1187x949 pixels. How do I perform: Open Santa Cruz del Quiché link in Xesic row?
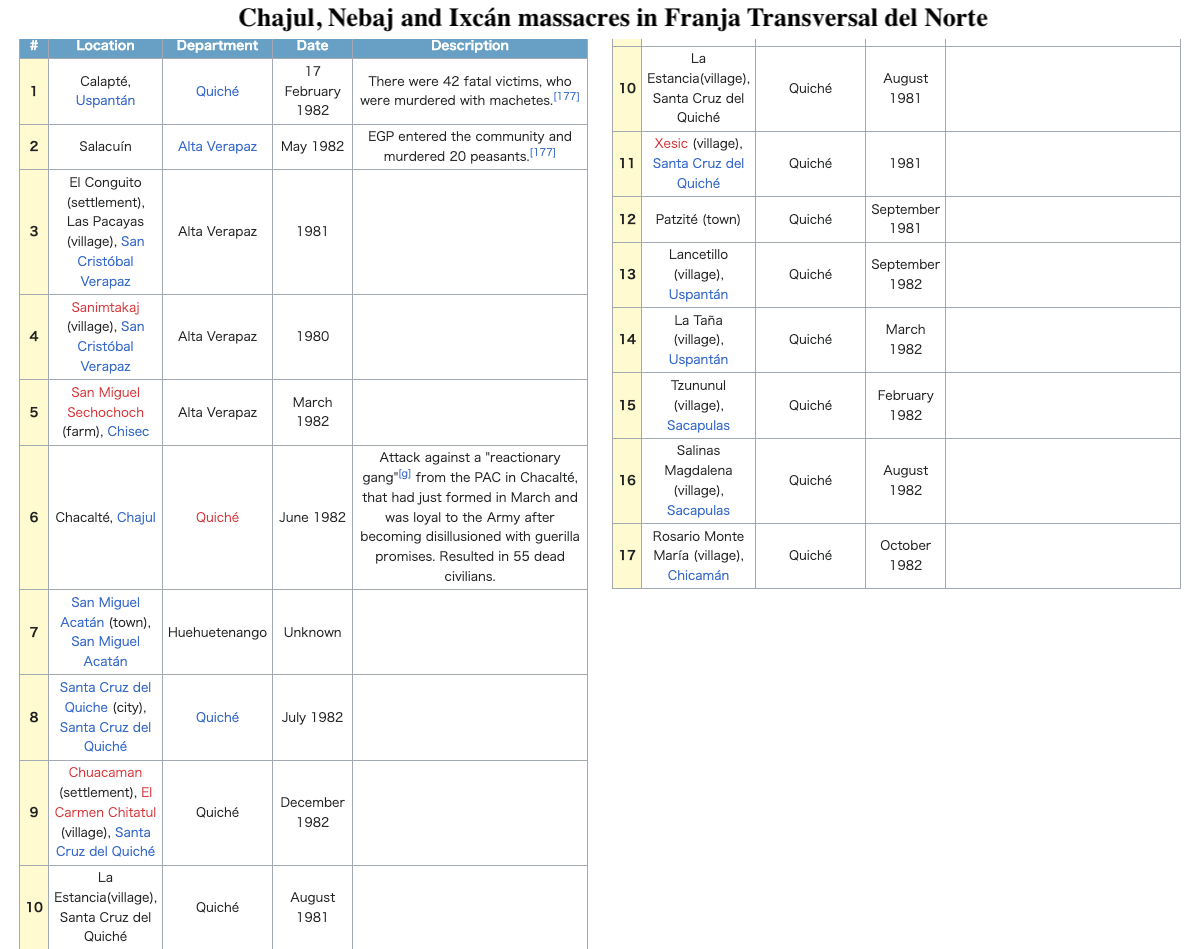[698, 173]
